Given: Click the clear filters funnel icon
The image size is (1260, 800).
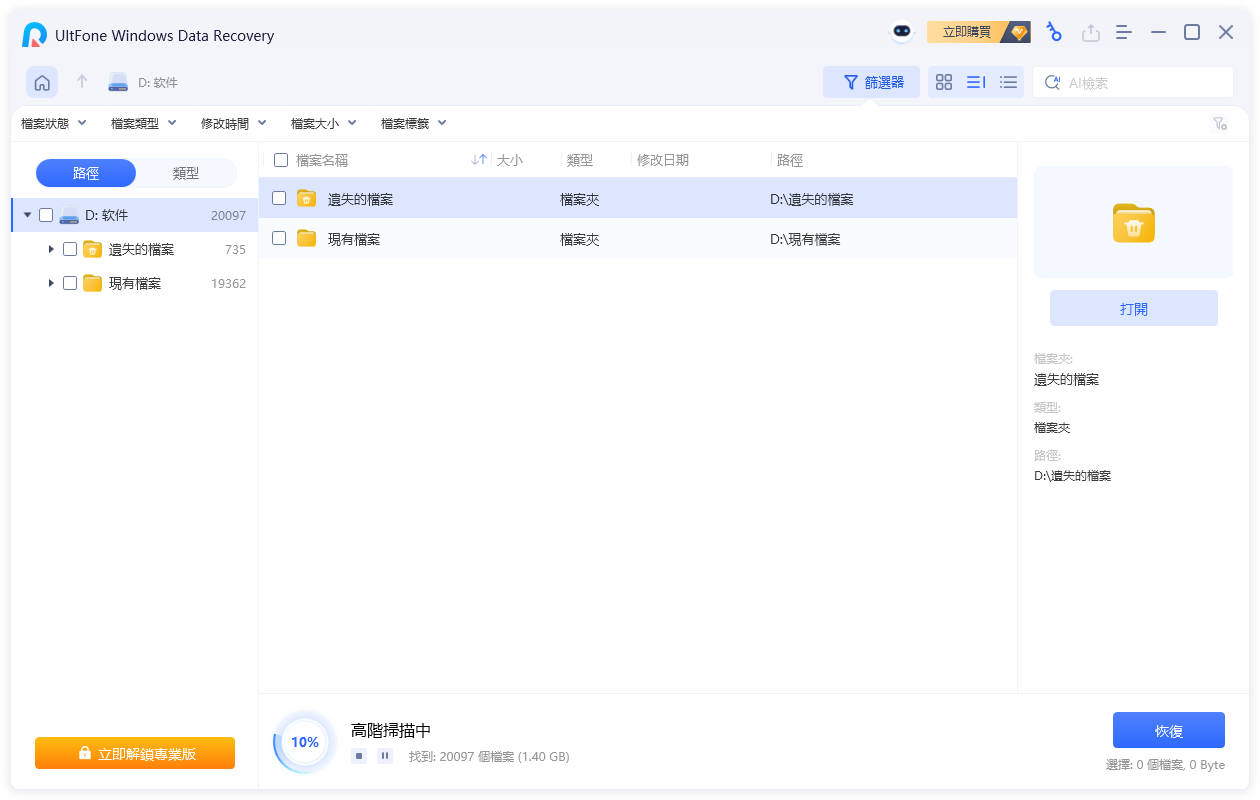Looking at the screenshot, I should (1219, 123).
